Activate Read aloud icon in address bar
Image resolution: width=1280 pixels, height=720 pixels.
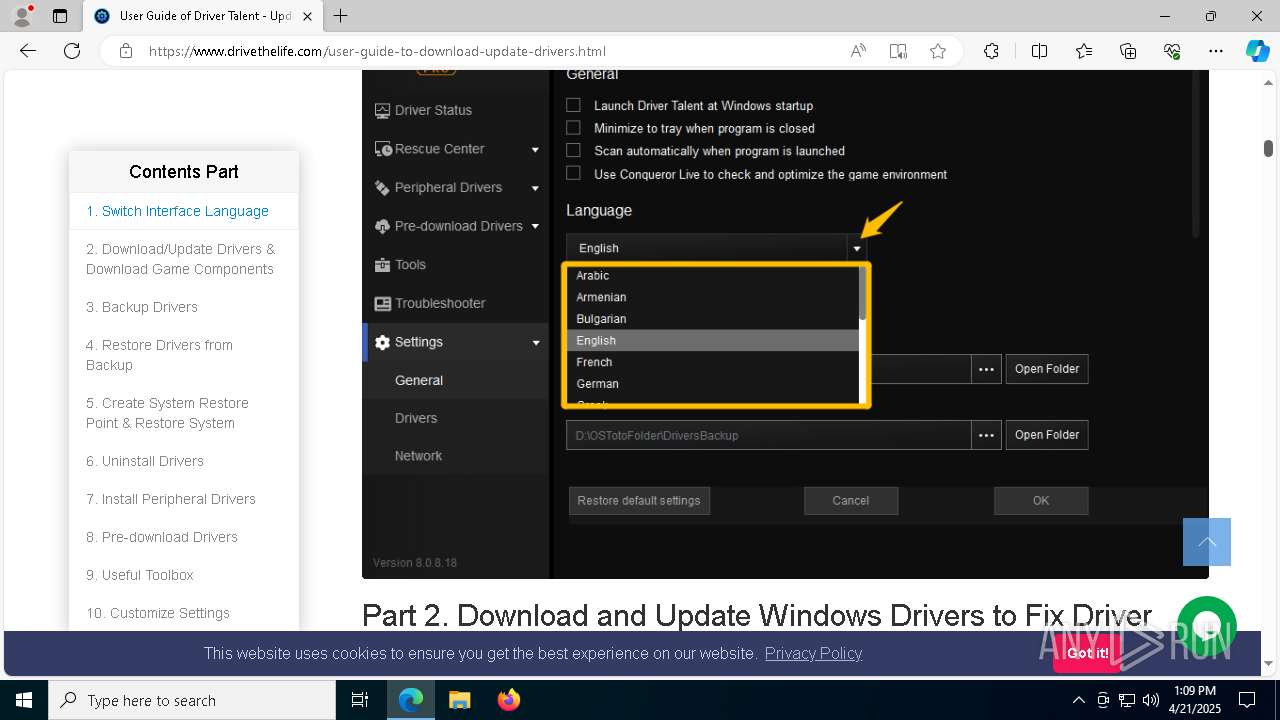858,51
